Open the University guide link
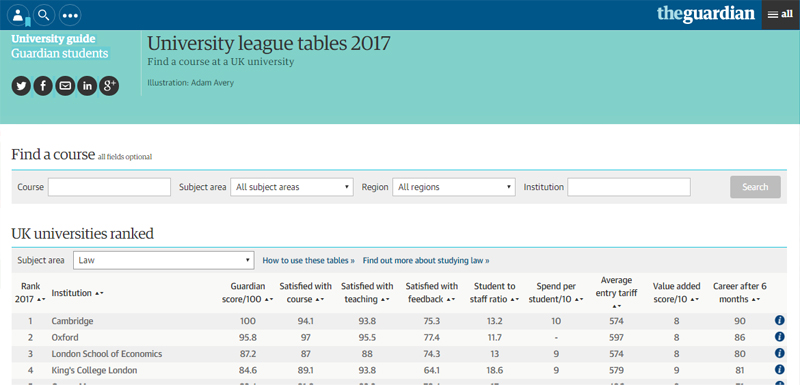 click(53, 39)
